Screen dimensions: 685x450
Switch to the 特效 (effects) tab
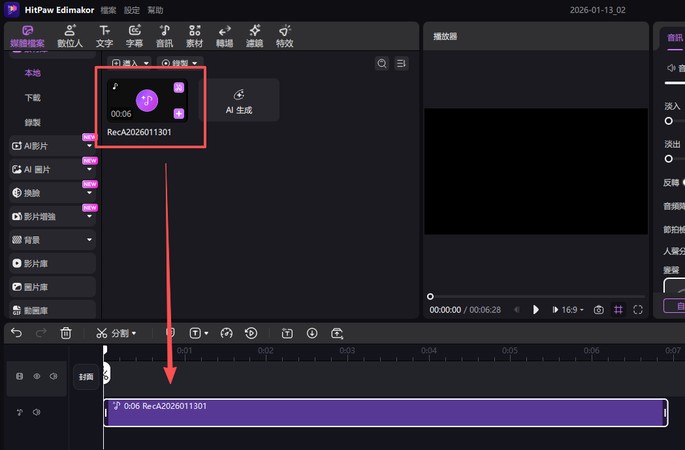click(284, 37)
